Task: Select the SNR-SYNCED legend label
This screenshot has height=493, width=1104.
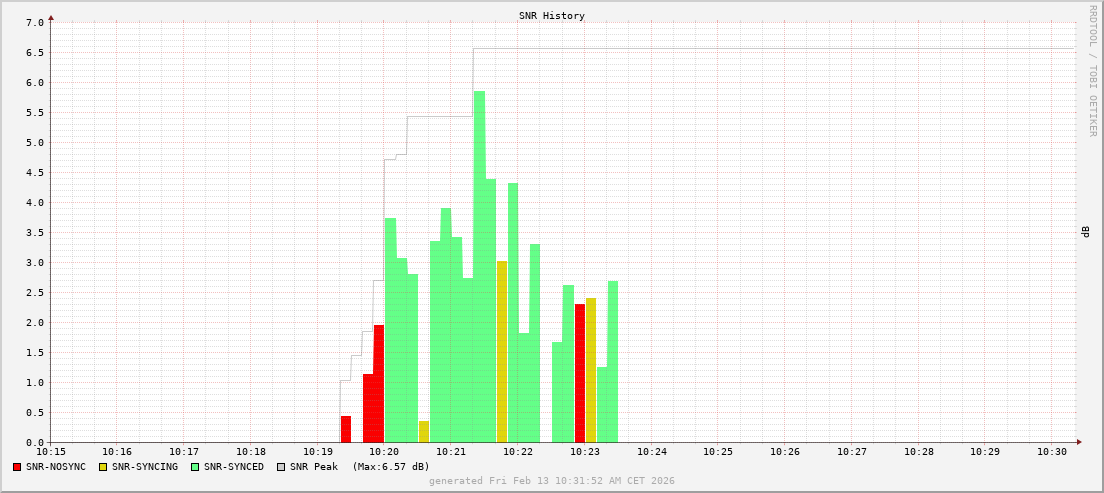Action: (x=233, y=467)
